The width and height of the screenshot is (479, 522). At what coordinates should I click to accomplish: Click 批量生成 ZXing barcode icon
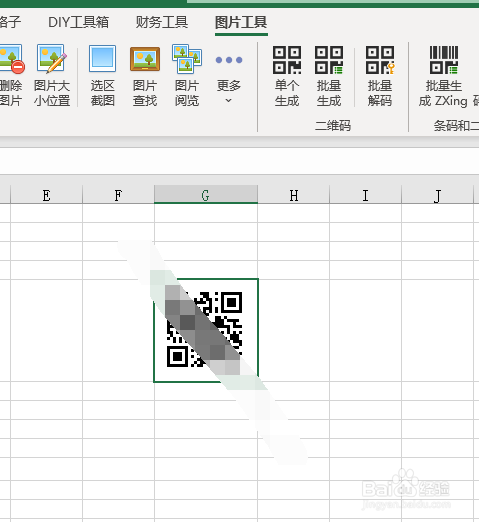[x=444, y=60]
